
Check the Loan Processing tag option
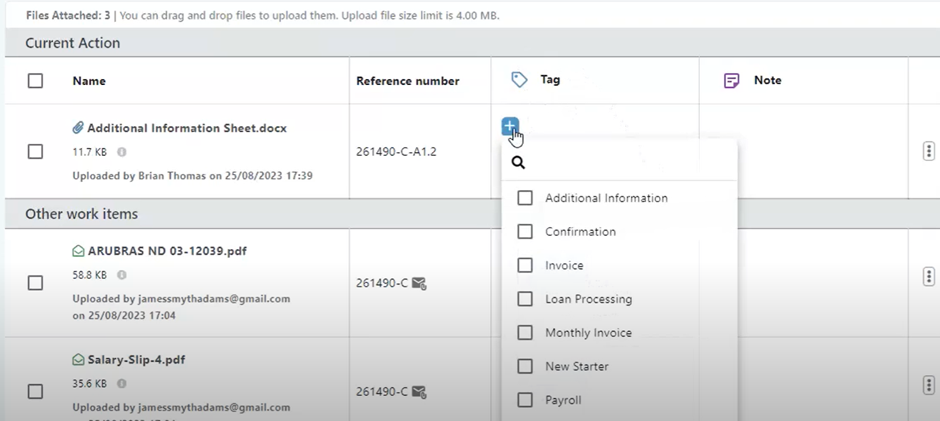[525, 299]
